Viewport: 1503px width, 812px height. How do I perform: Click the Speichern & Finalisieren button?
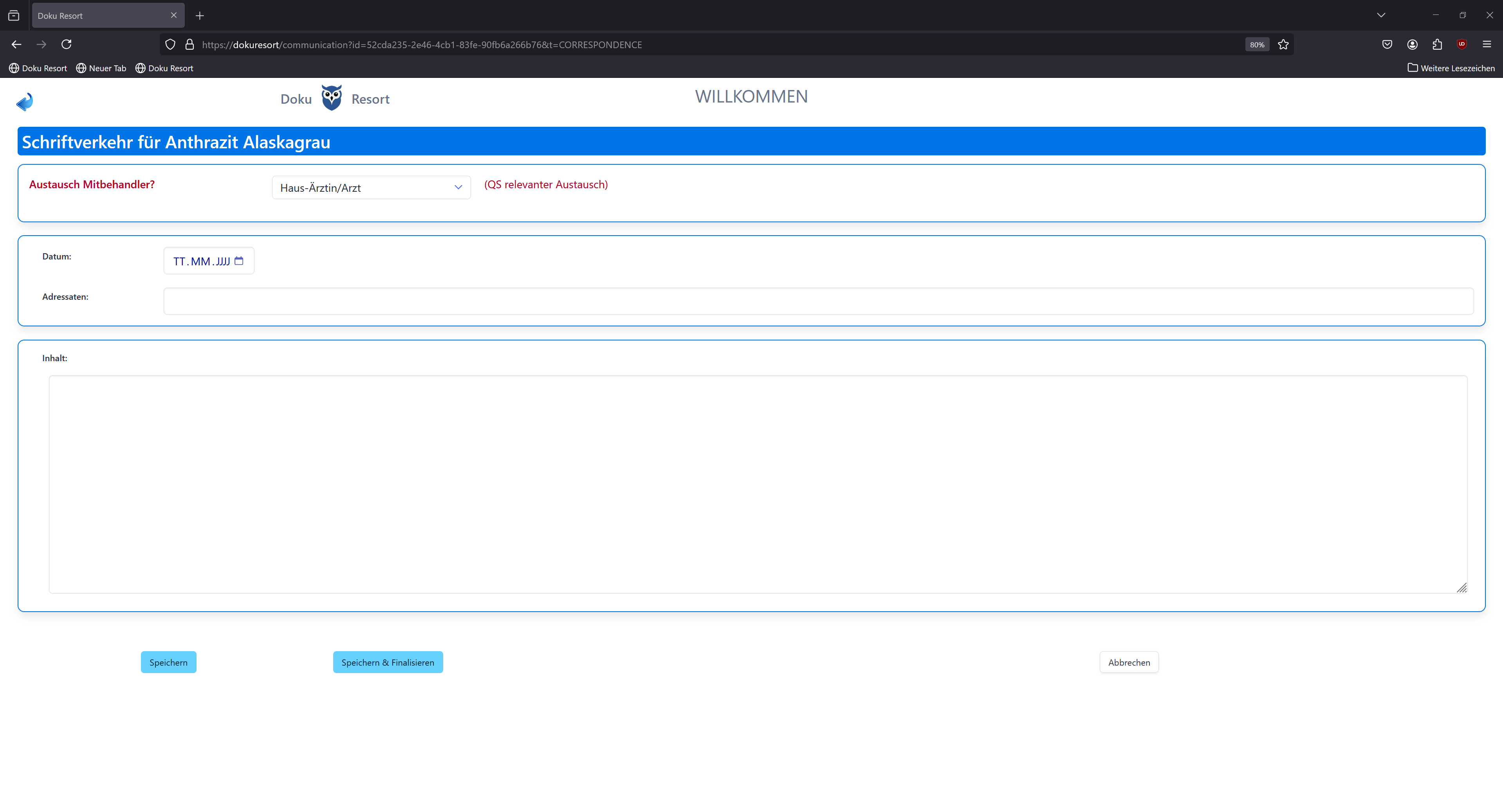pyautogui.click(x=388, y=662)
